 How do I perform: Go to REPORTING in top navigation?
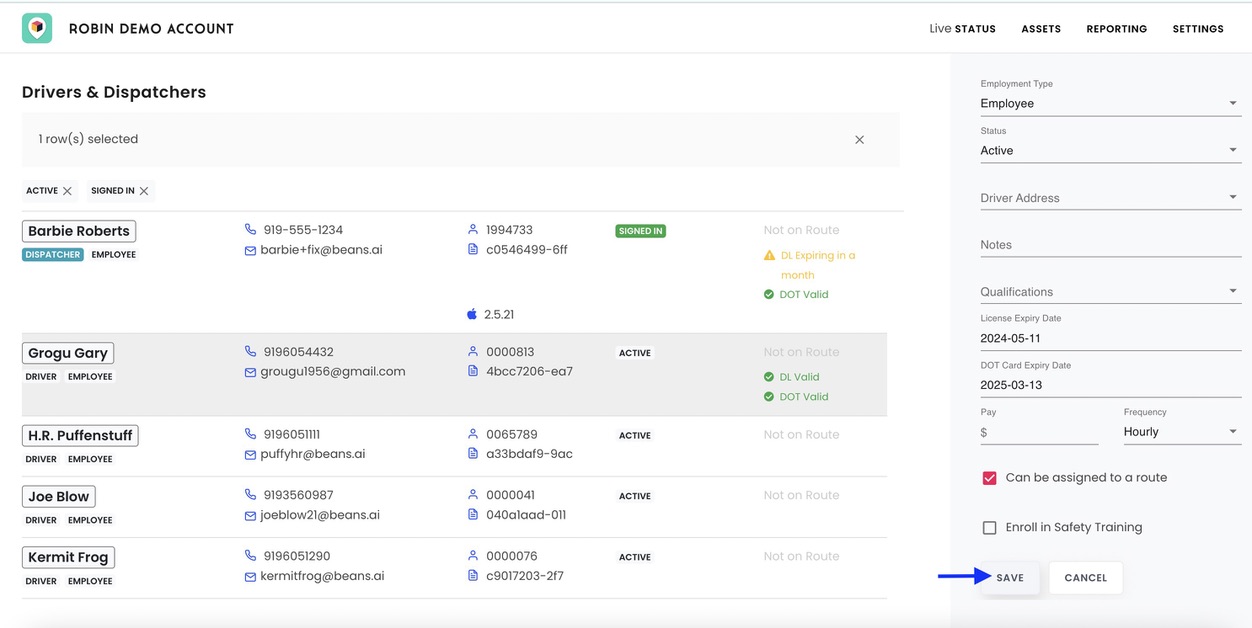click(1116, 29)
